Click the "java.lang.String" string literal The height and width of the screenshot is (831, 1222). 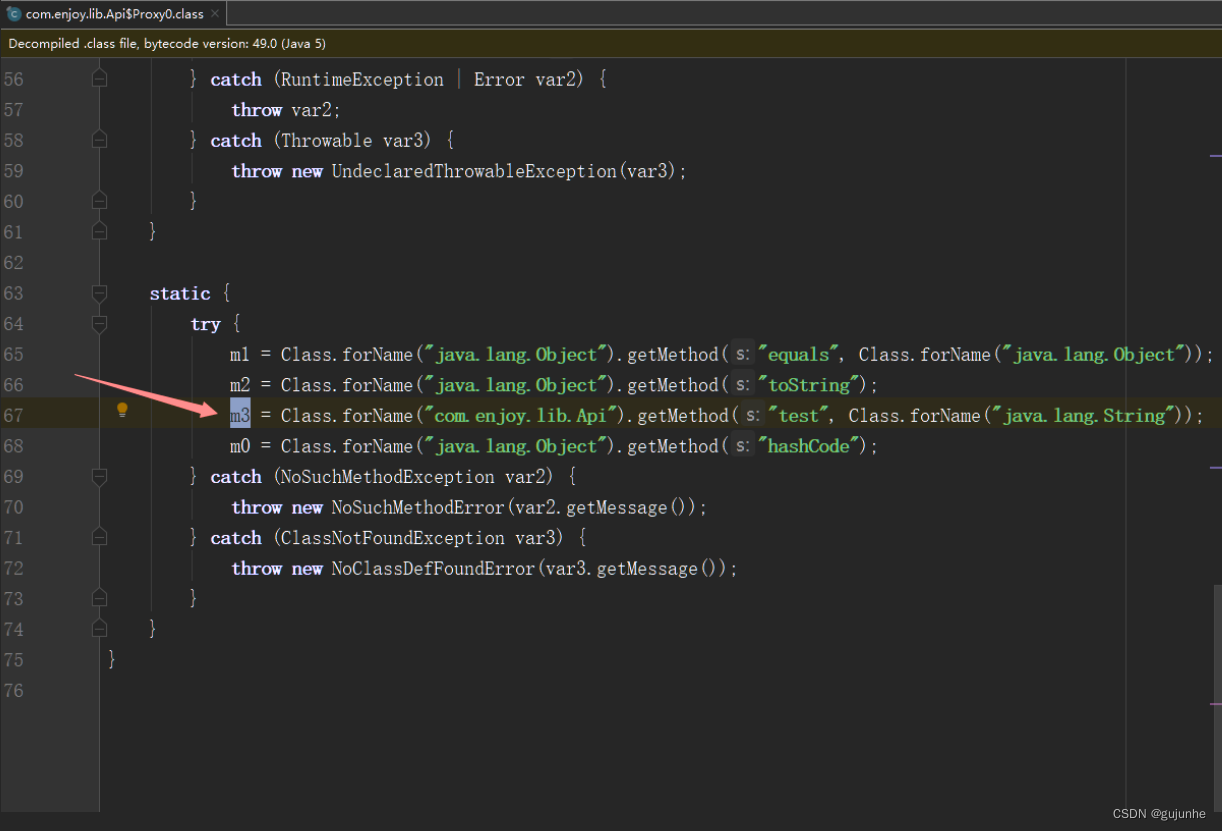[x=1085, y=415]
